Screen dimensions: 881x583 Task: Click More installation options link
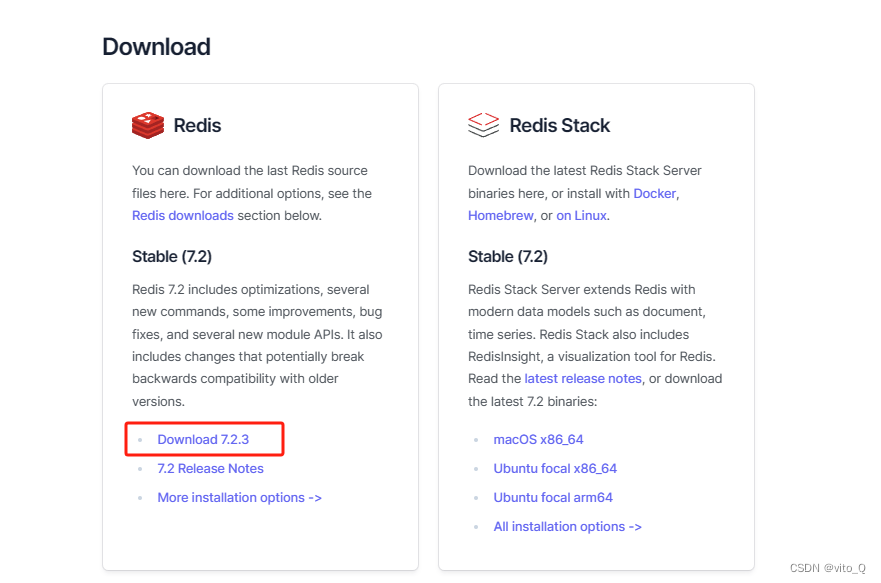(x=239, y=497)
